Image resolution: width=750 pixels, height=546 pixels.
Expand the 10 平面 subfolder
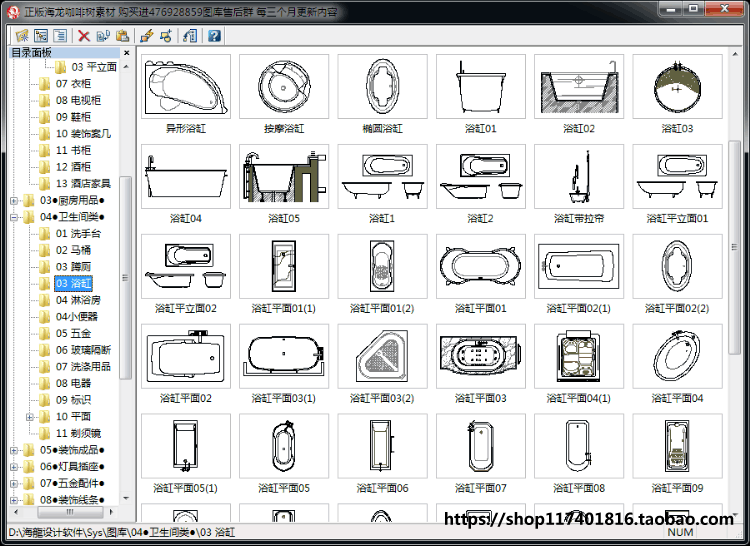30,417
